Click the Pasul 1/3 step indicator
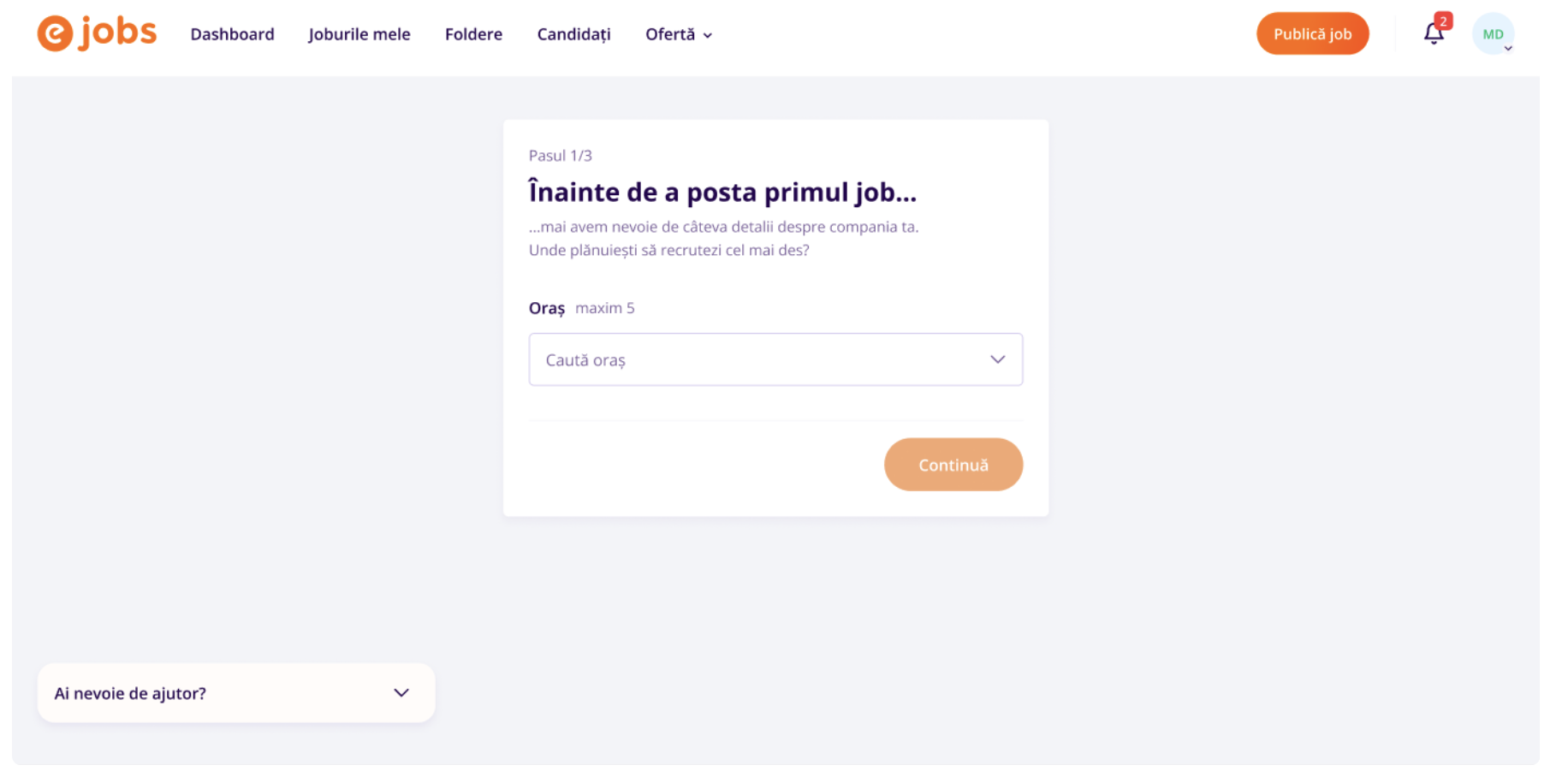Viewport: 1568px width, 777px height. (x=560, y=156)
